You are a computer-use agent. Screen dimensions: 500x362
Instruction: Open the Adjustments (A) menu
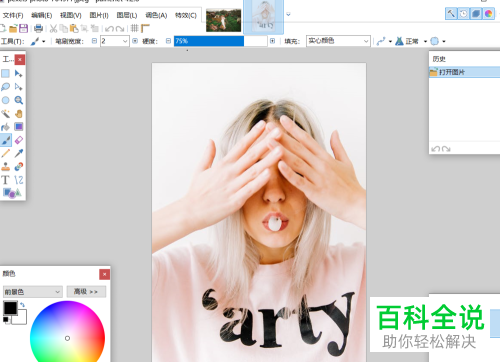coord(156,15)
